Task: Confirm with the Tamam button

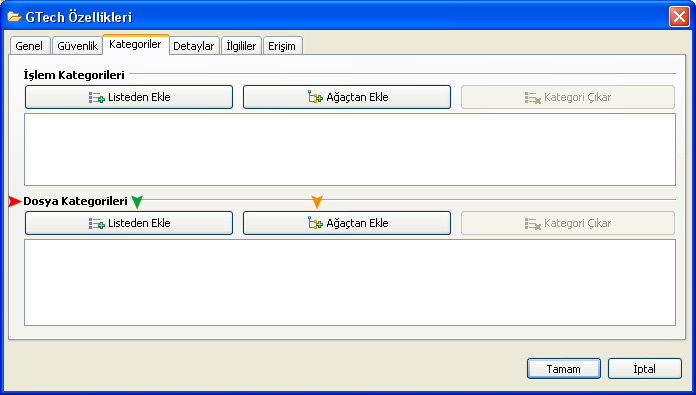Action: (564, 369)
